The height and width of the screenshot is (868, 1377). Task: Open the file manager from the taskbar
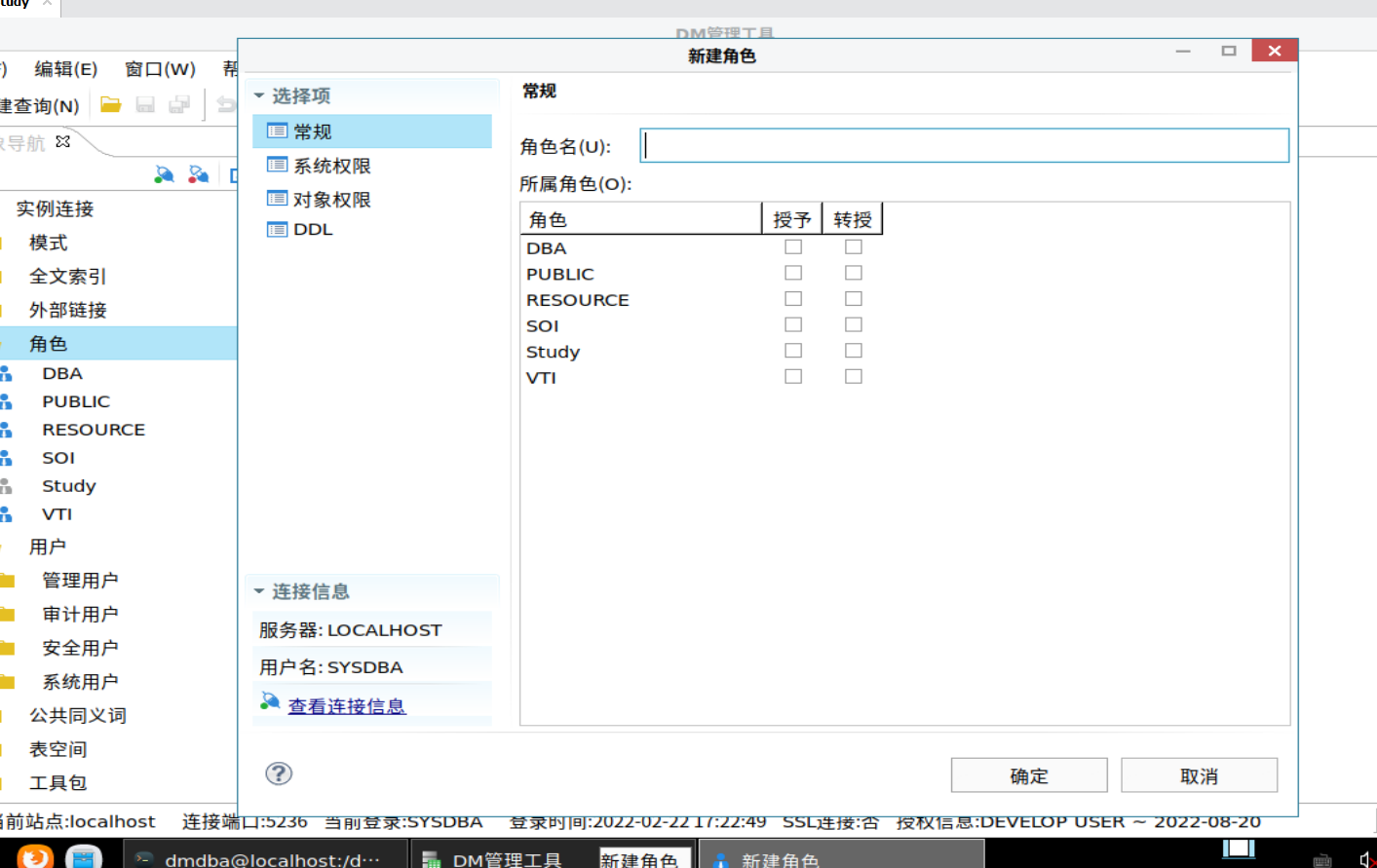(x=84, y=856)
